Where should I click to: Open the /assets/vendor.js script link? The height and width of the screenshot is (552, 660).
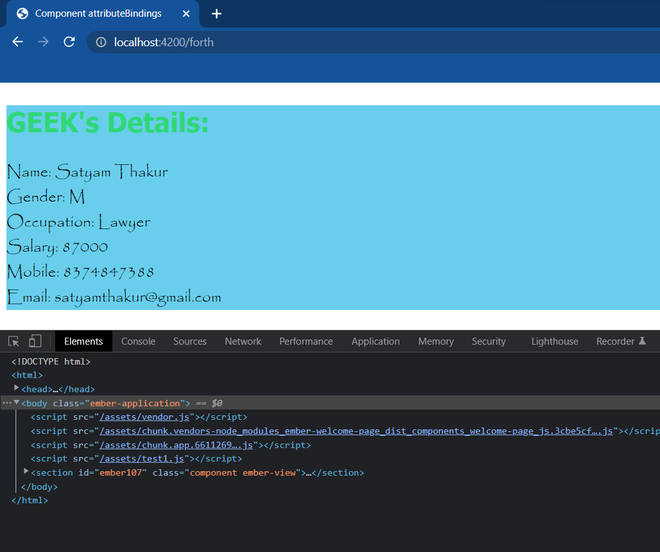coord(143,417)
